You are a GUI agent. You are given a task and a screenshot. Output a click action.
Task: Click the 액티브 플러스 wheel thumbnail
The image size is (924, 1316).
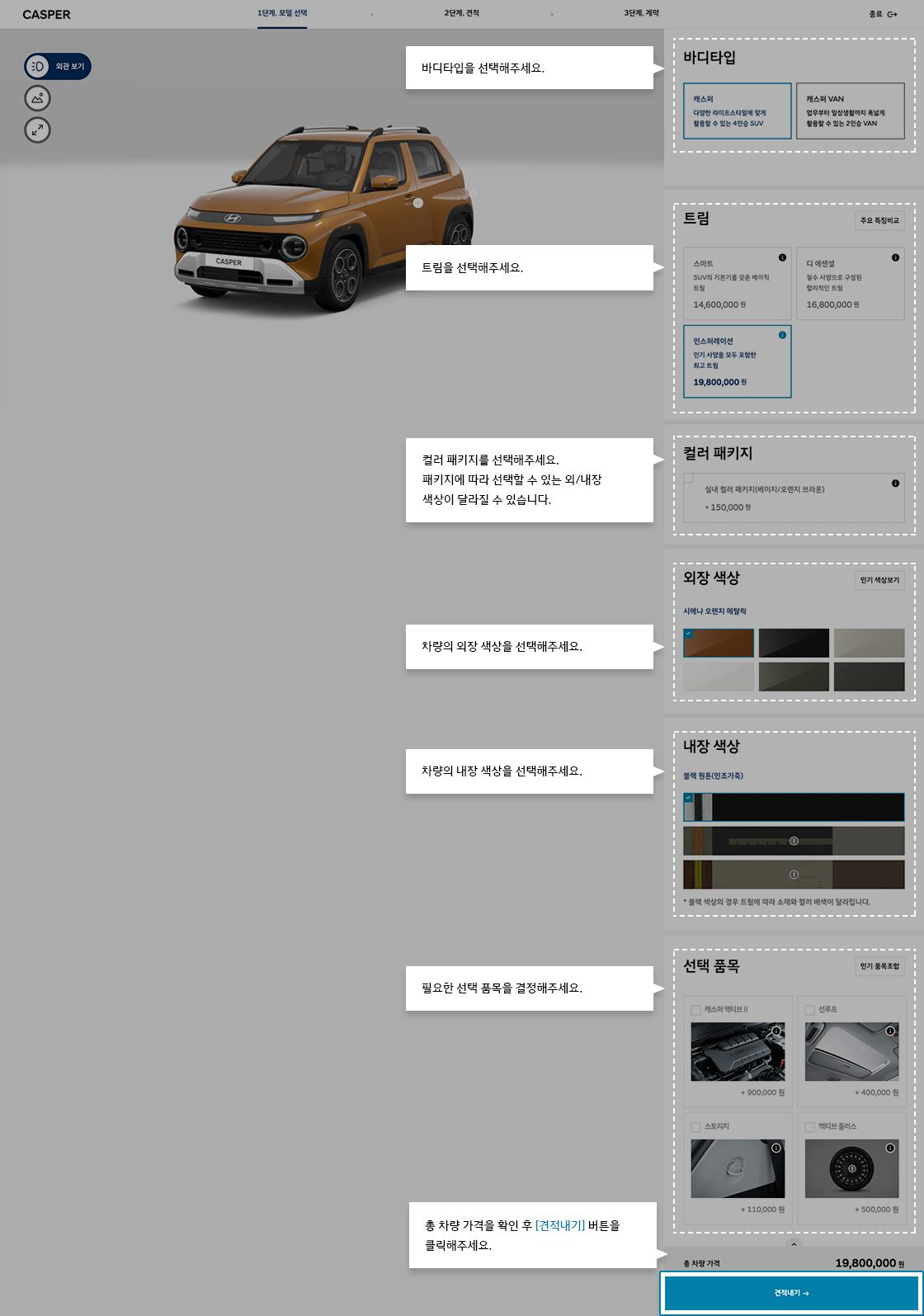[x=851, y=1168]
